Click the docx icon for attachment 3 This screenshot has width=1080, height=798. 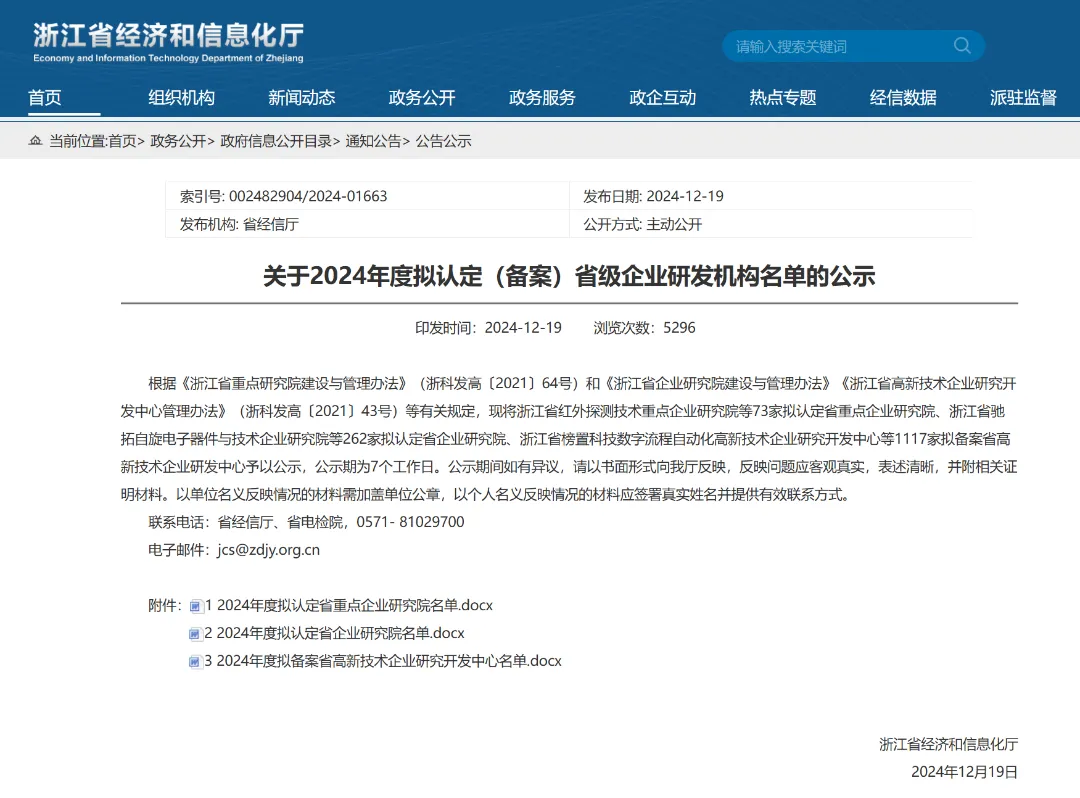[x=196, y=662]
